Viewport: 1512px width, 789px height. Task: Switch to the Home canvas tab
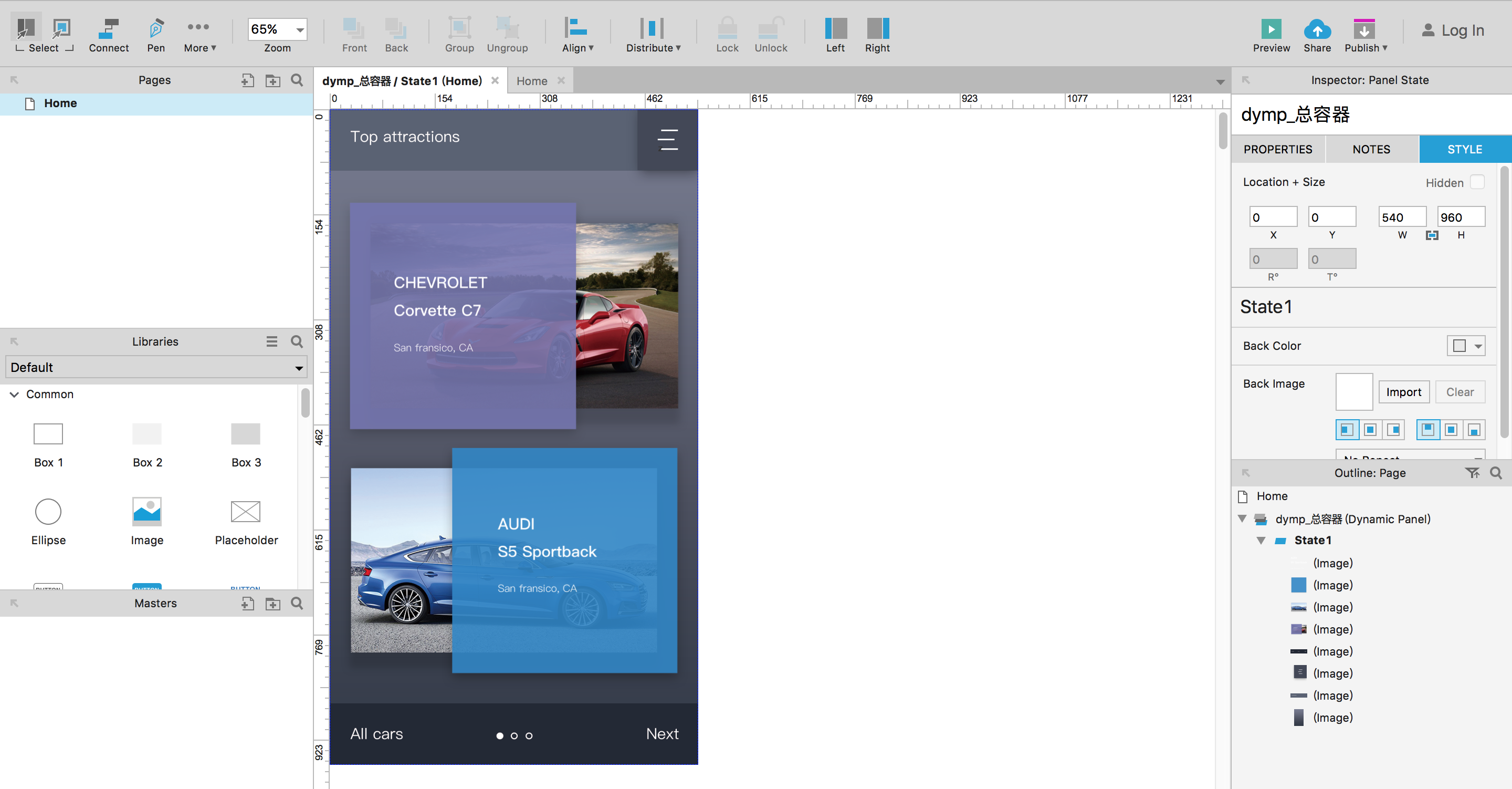coord(532,81)
